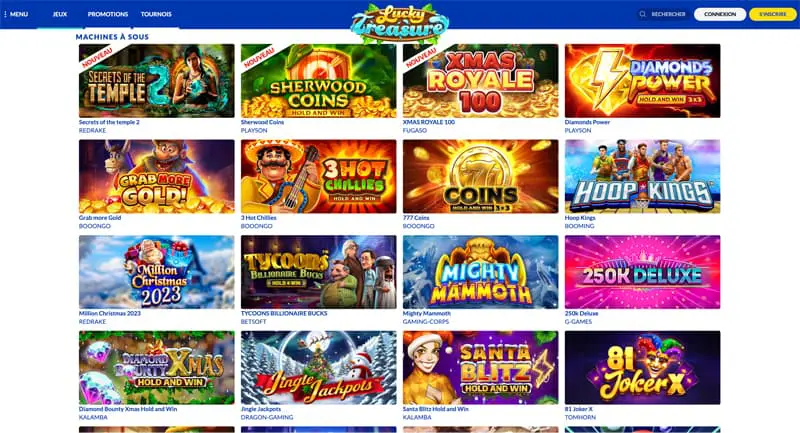Open the Jingle Jackpots title link
This screenshot has width=800, height=433.
pyautogui.click(x=261, y=409)
